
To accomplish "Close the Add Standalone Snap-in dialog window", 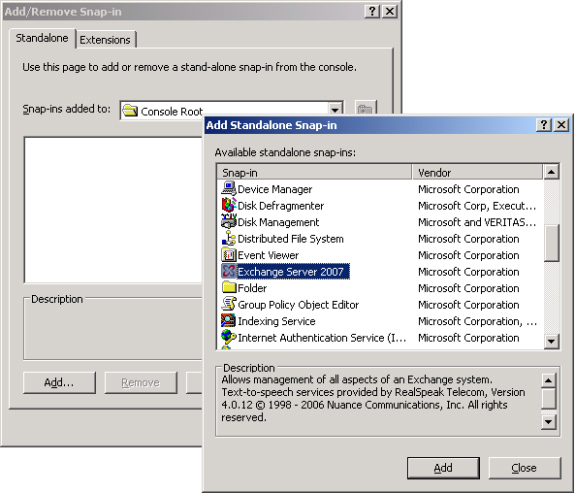I will pyautogui.click(x=561, y=125).
